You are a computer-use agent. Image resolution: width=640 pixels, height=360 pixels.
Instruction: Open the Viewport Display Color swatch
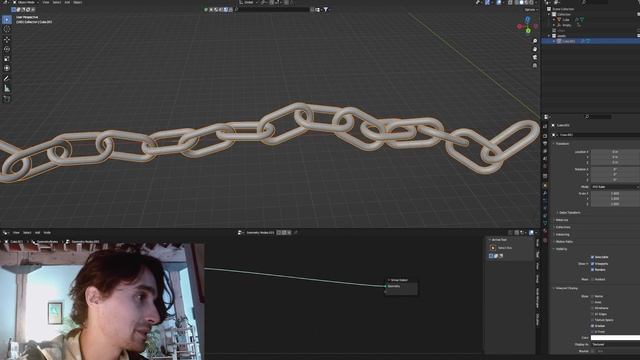(x=615, y=338)
